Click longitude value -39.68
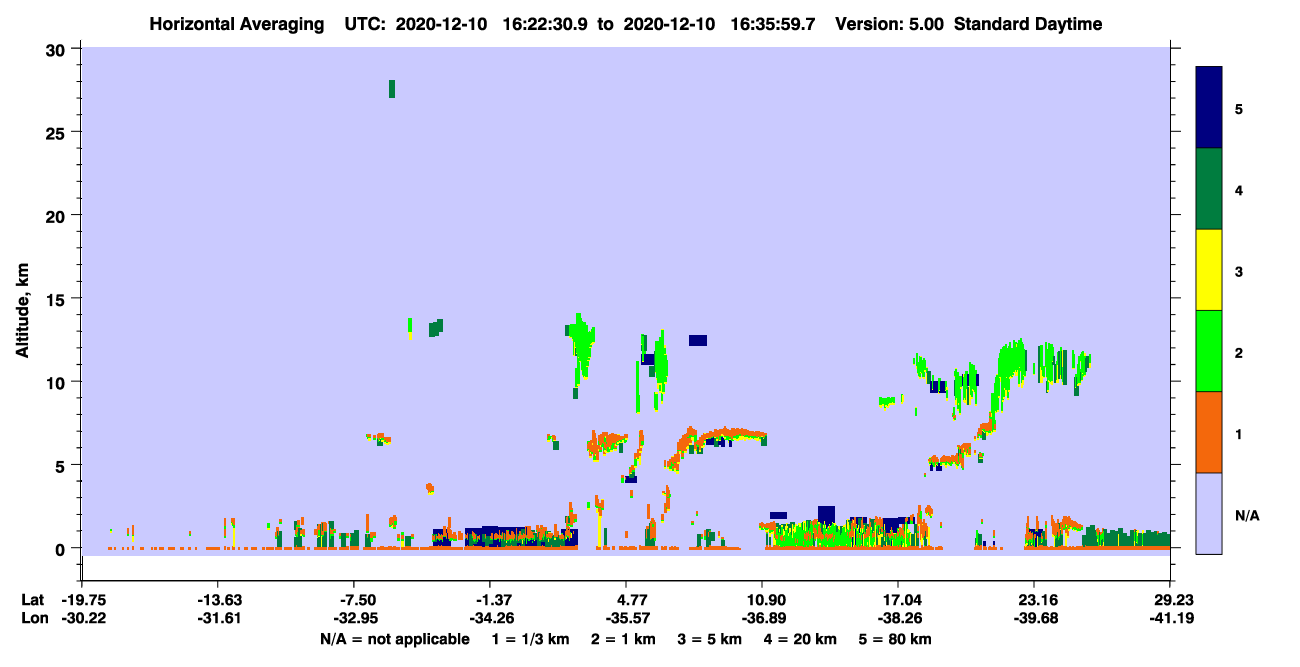The image size is (1300, 667). [x=1034, y=618]
